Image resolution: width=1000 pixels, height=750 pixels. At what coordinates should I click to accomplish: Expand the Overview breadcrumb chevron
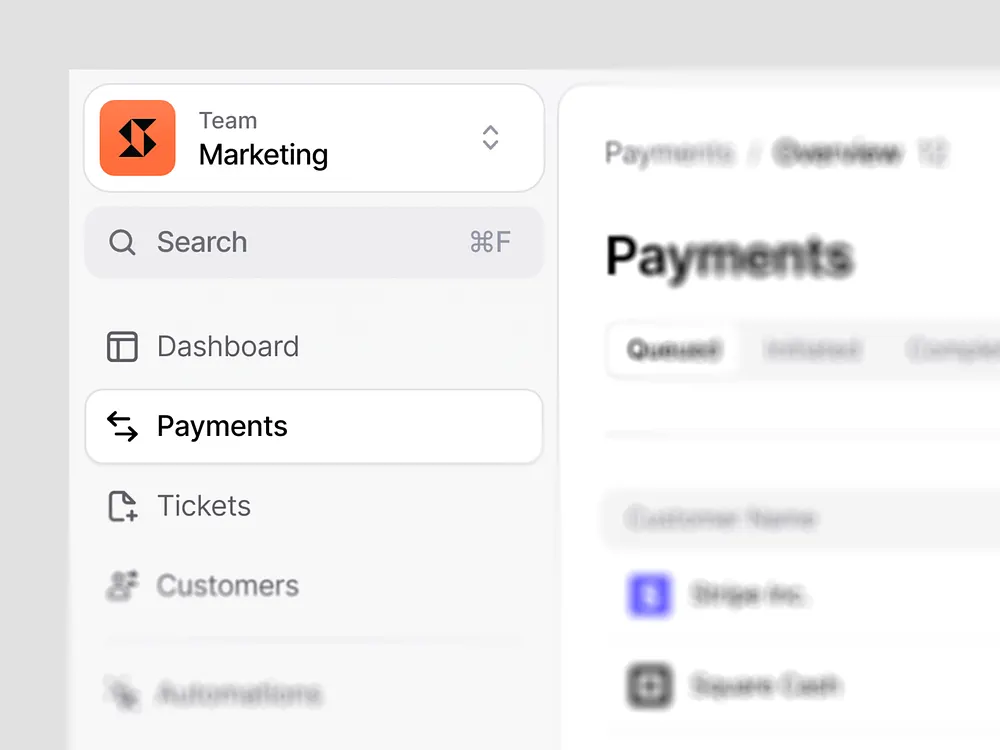pyautogui.click(x=932, y=153)
